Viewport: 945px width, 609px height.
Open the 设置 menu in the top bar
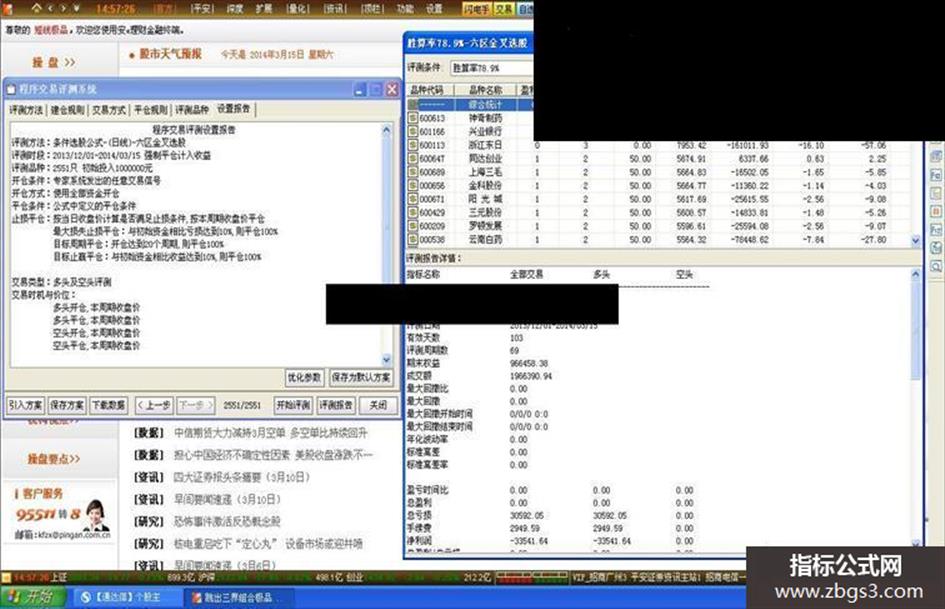click(x=434, y=8)
